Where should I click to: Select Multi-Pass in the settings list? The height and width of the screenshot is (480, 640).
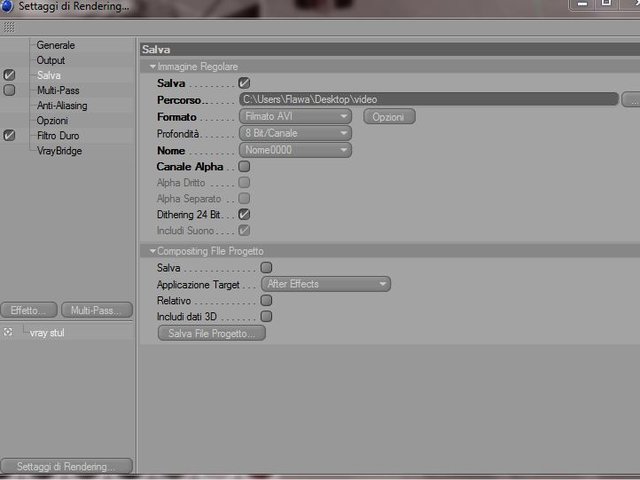point(58,91)
